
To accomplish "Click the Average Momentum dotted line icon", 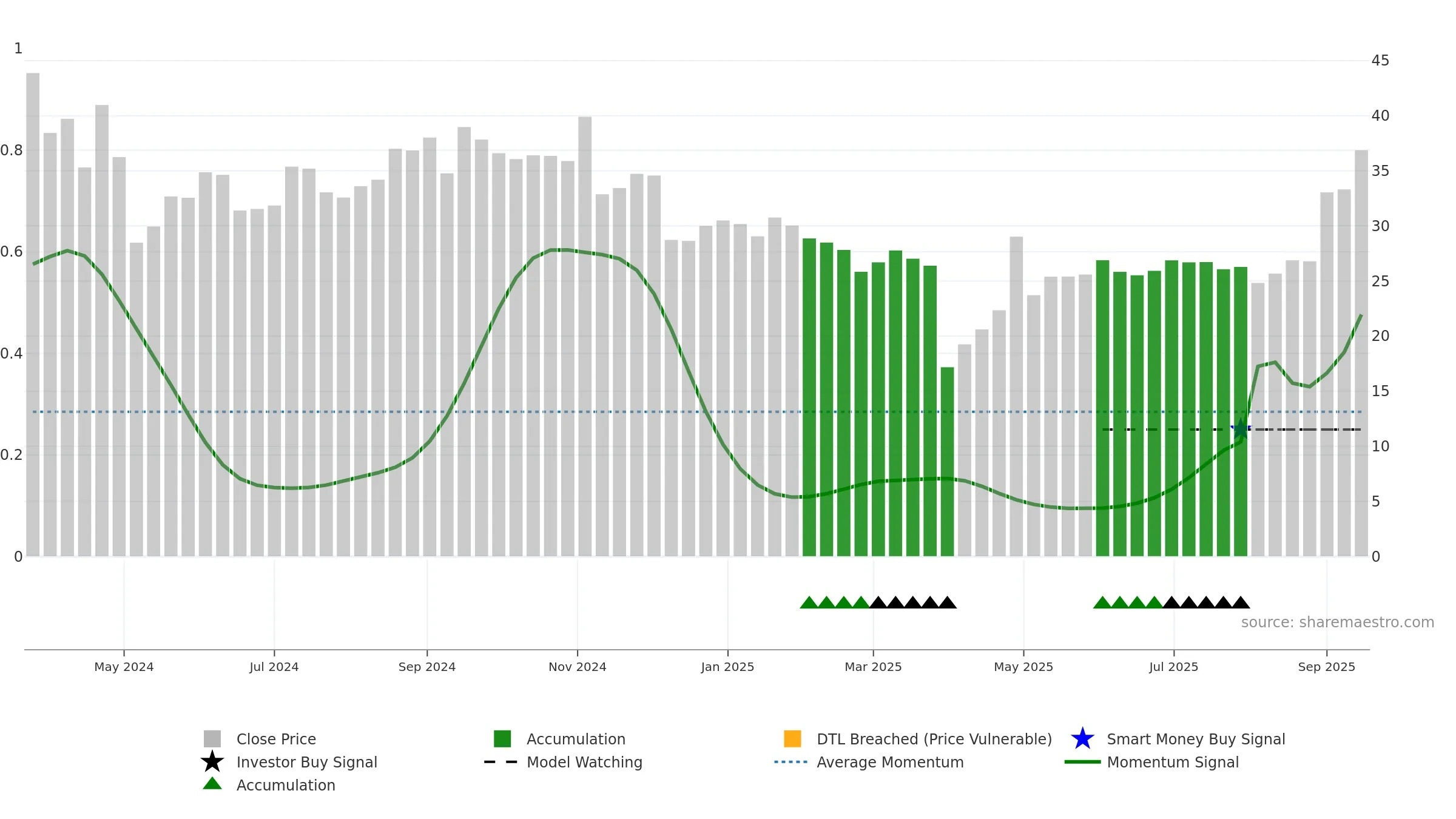I will pos(790,762).
